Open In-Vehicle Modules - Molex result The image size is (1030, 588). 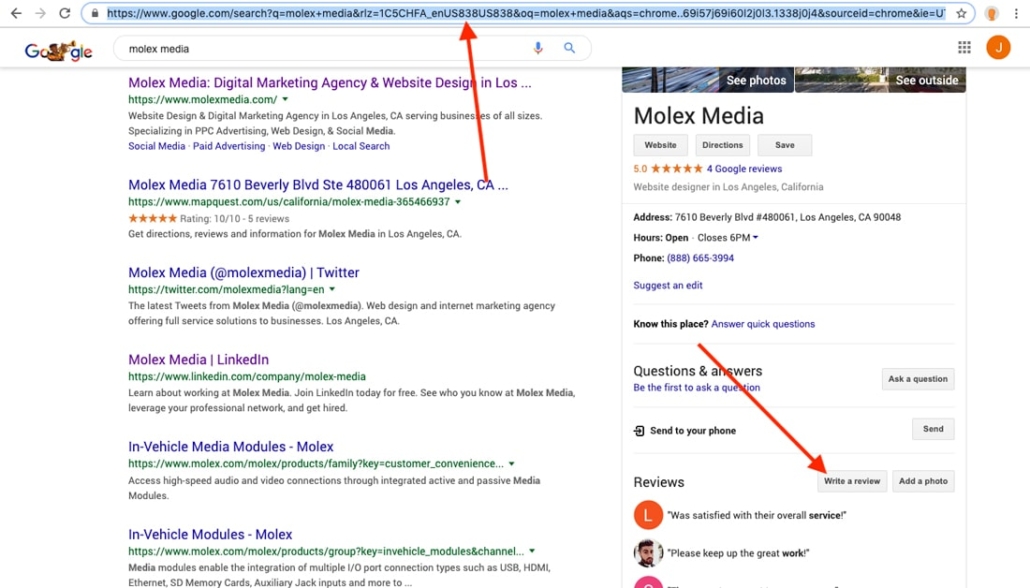tap(210, 534)
